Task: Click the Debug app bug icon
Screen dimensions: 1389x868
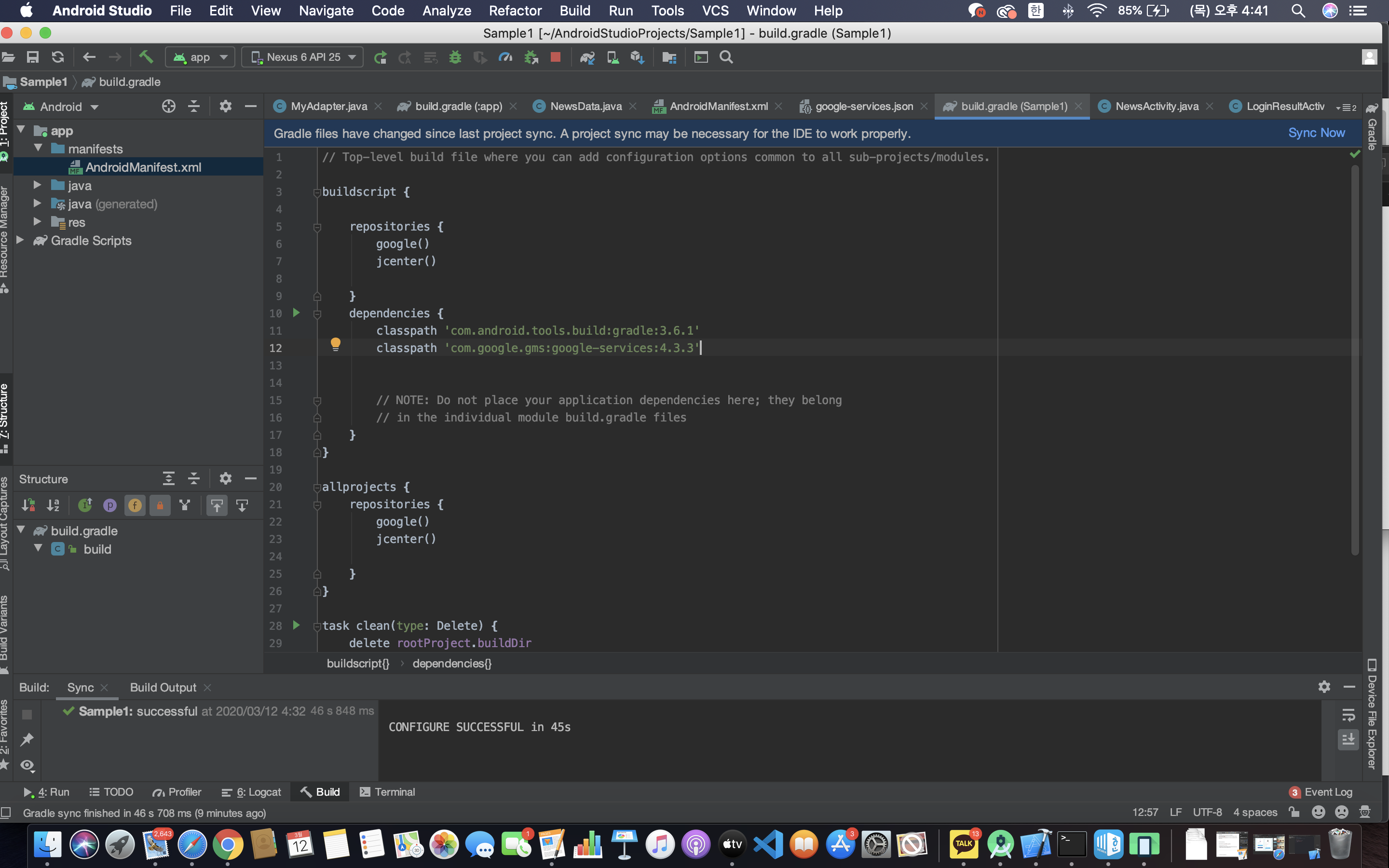Action: (455, 57)
